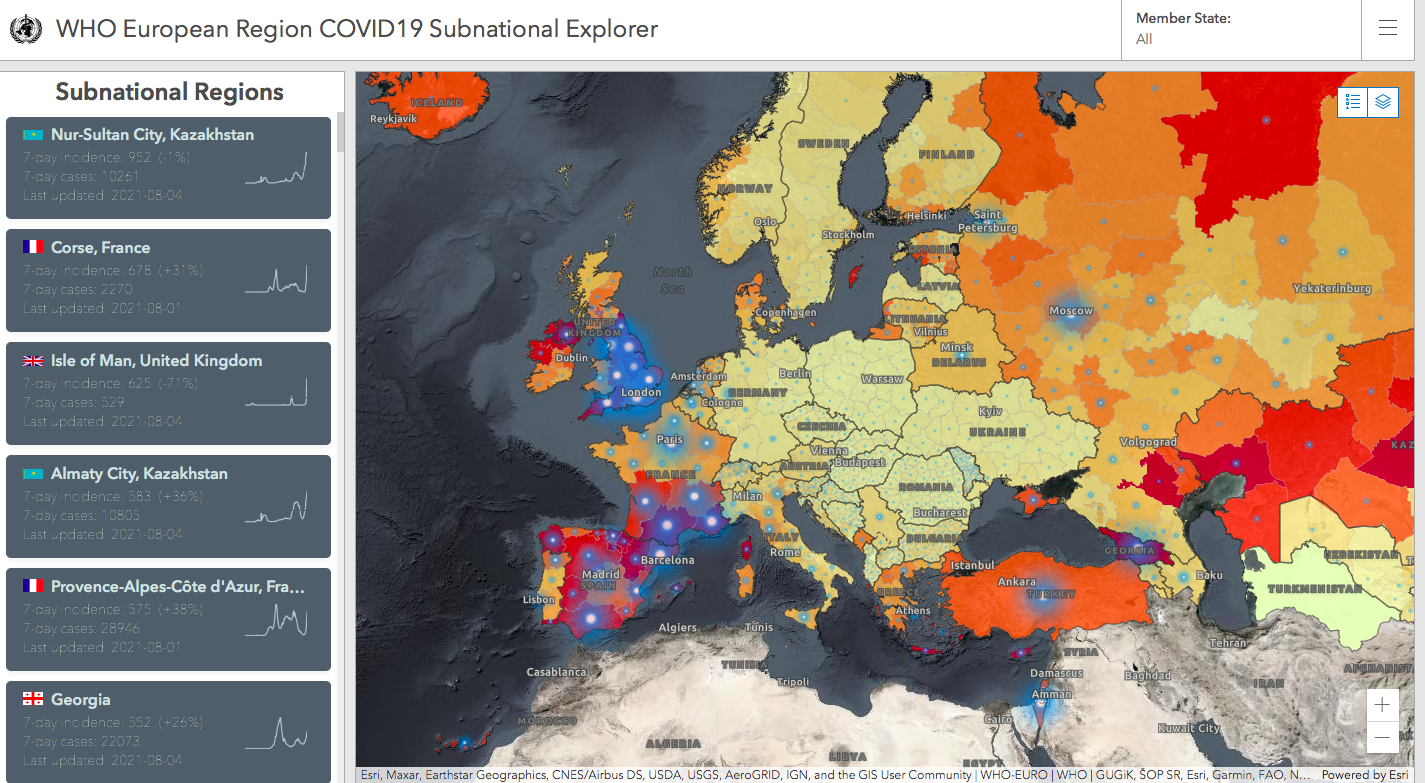This screenshot has width=1425, height=783.
Task: Select the Isle of Man region card
Action: pos(168,394)
